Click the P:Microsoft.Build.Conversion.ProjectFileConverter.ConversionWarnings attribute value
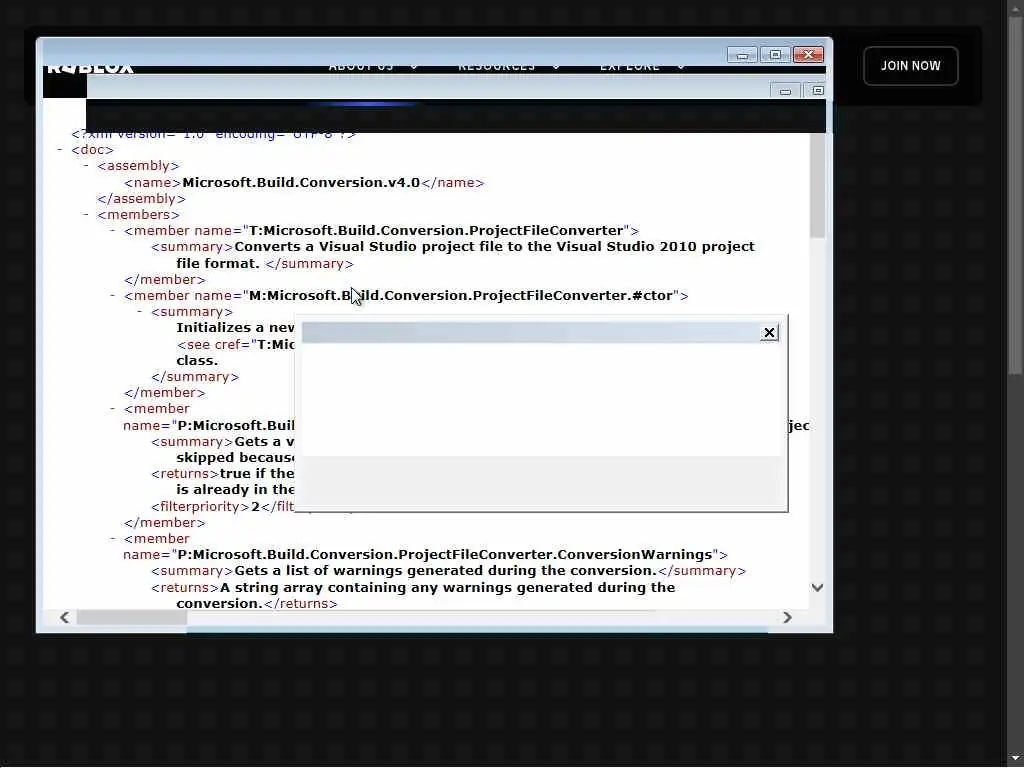 tap(445, 554)
